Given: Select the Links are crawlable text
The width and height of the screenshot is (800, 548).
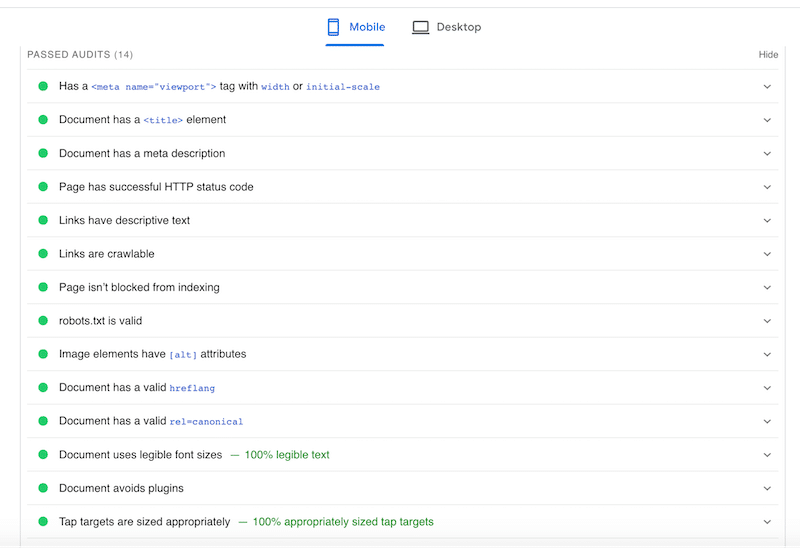Looking at the screenshot, I should [x=107, y=254].
